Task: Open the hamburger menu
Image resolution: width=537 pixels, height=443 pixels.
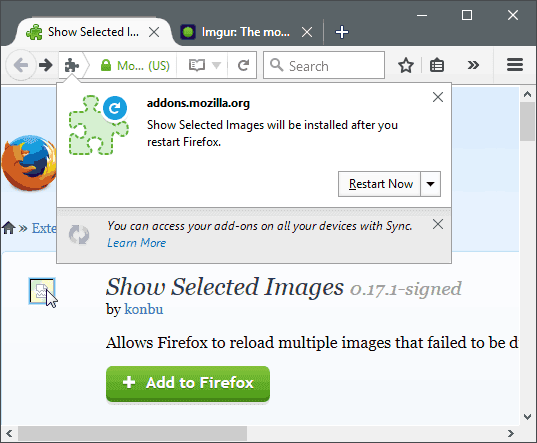Action: click(515, 64)
